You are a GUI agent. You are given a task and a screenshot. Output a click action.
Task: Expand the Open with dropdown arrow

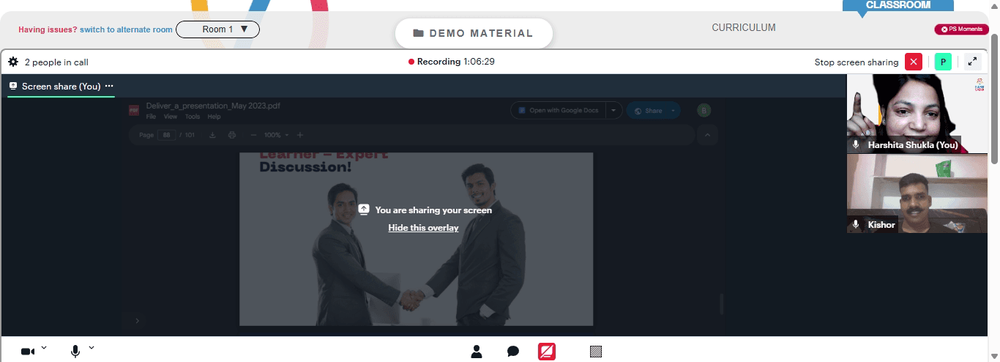click(x=613, y=110)
